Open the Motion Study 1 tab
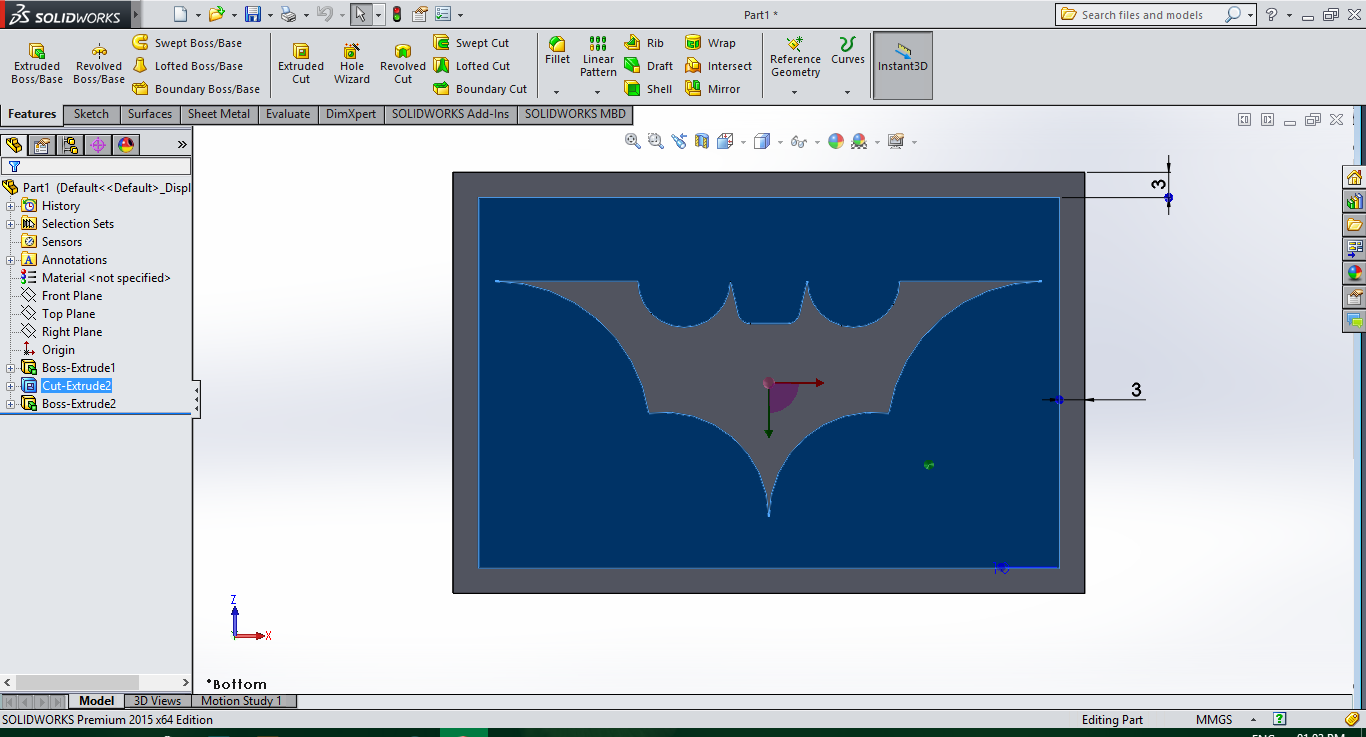 [242, 701]
